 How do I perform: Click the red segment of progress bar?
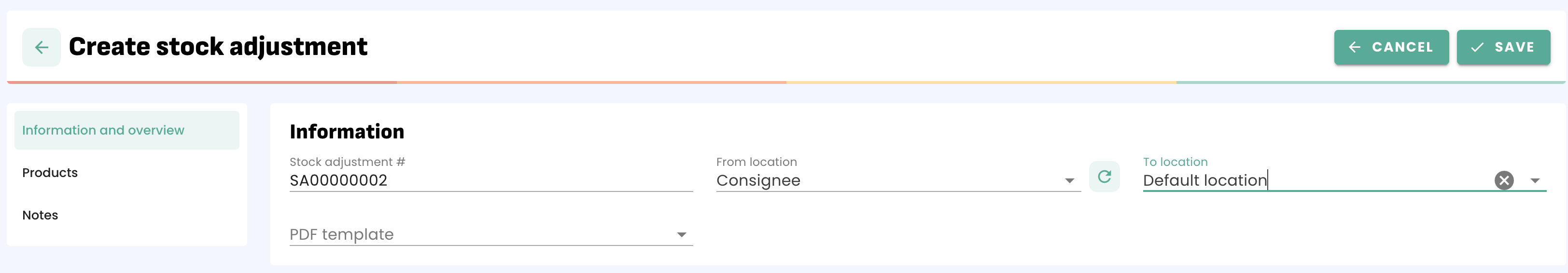pos(201,82)
